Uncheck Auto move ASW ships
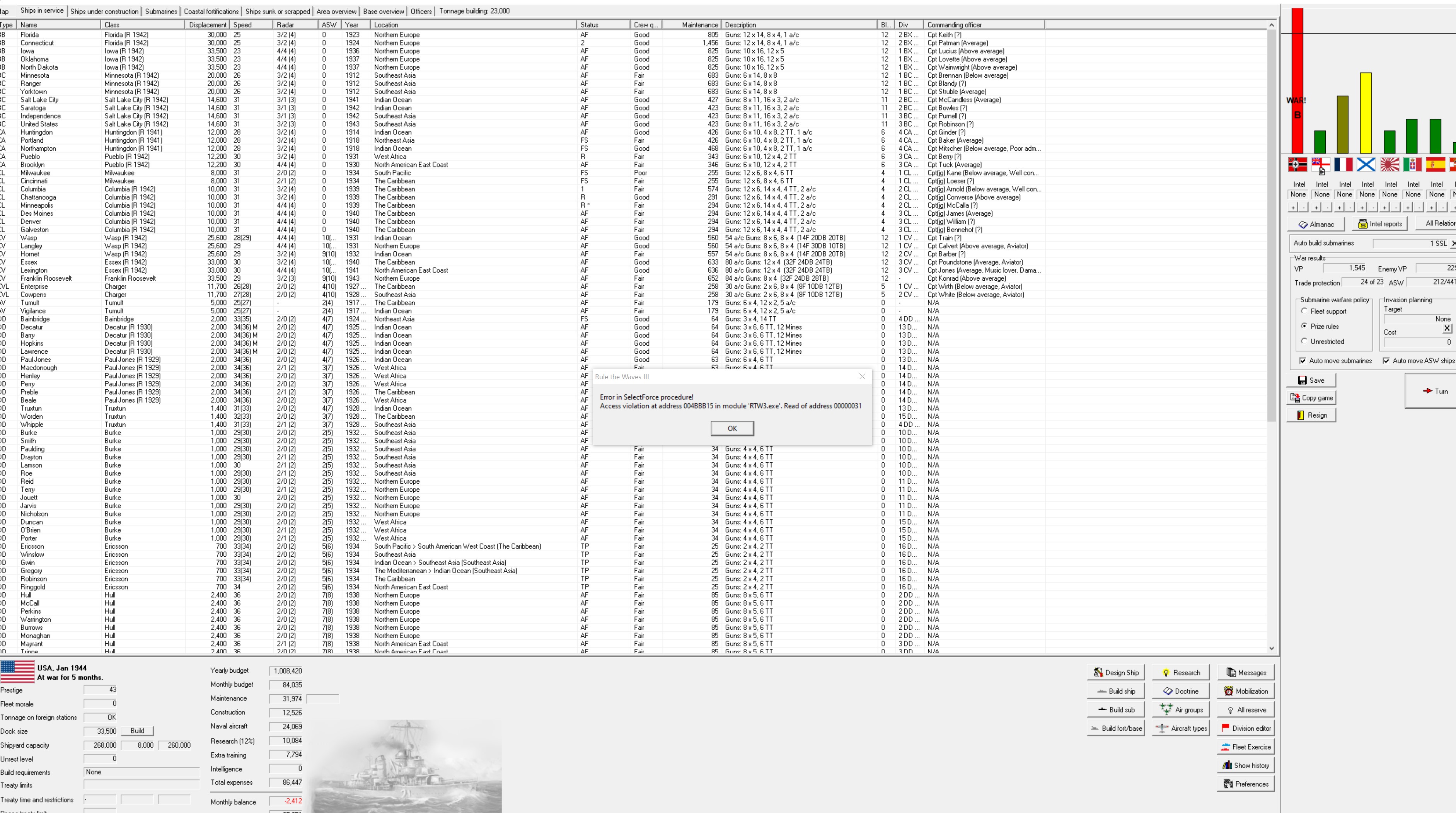This screenshot has height=813, width=1456. [x=1386, y=361]
